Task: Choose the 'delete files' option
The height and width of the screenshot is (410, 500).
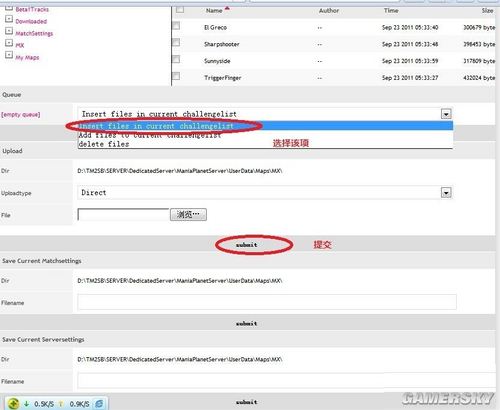Action: point(265,144)
